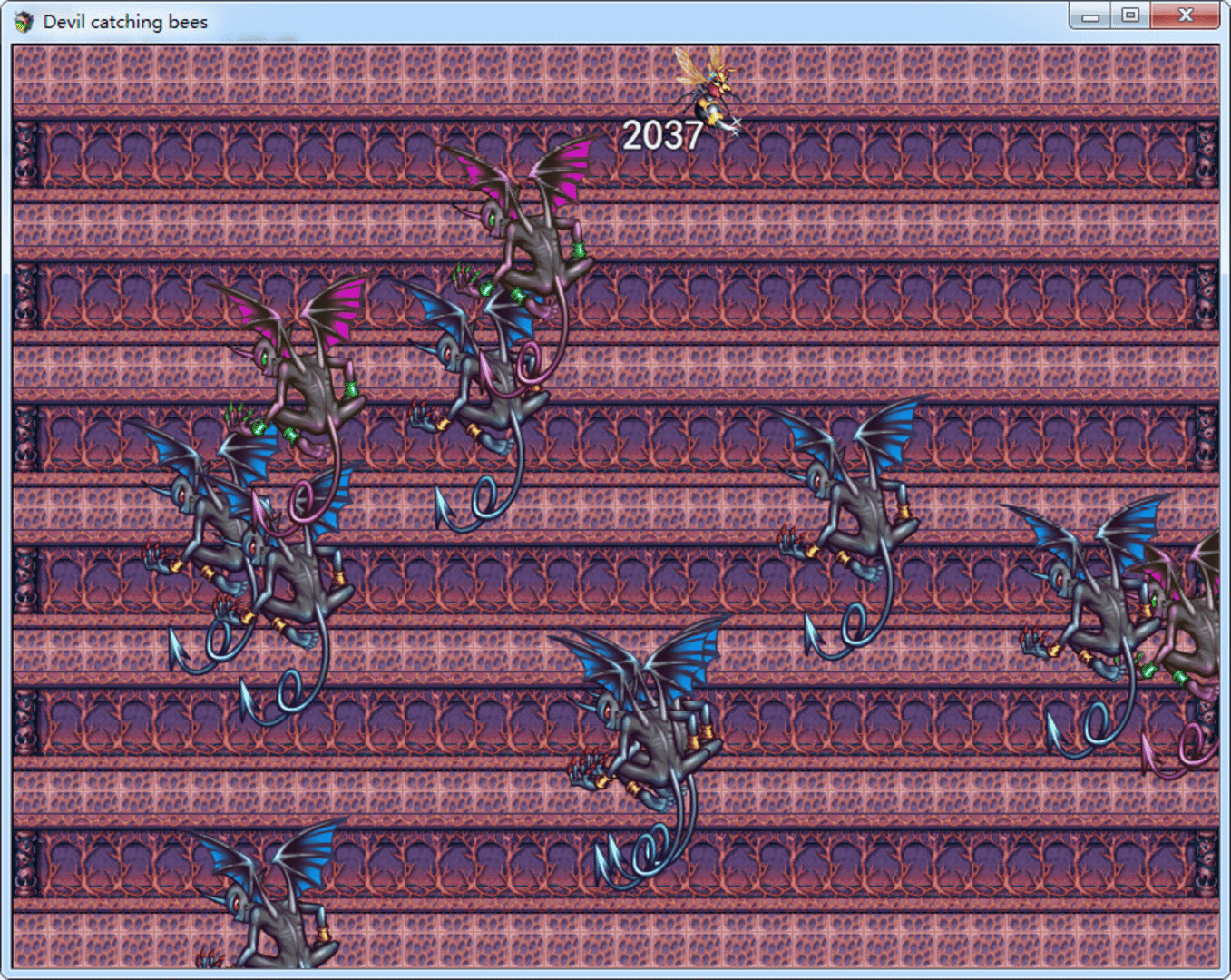Click the "Devil catching bees" window title

coord(125,22)
